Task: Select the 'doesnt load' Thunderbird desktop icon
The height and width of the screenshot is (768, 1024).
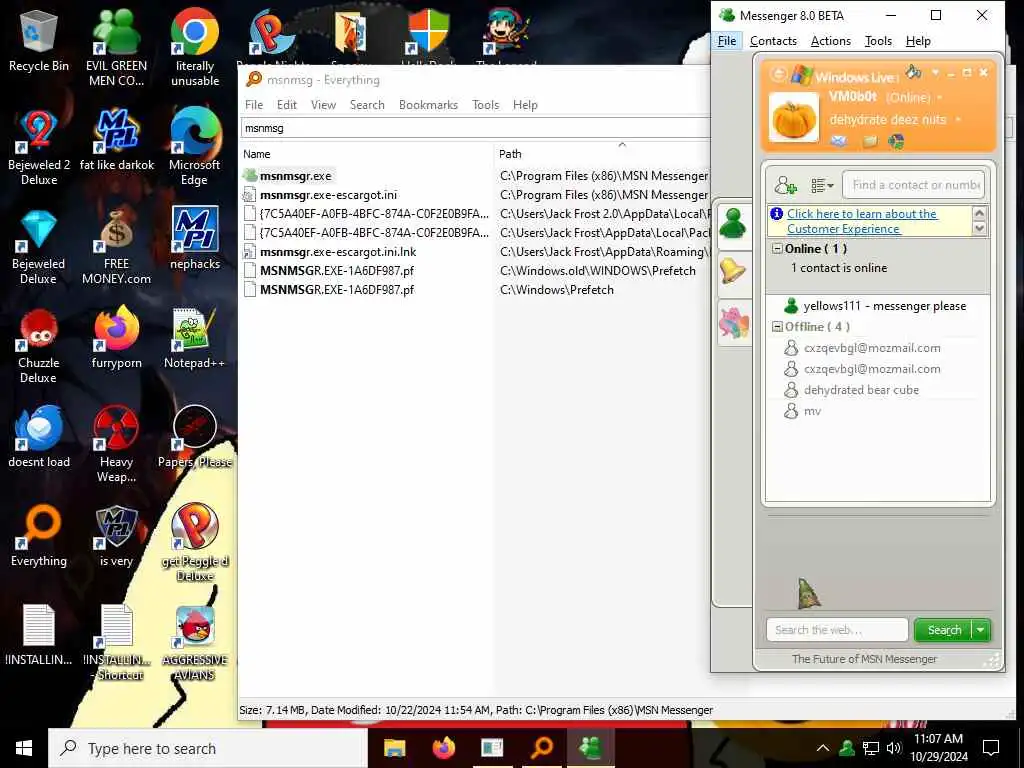Action: (x=39, y=438)
